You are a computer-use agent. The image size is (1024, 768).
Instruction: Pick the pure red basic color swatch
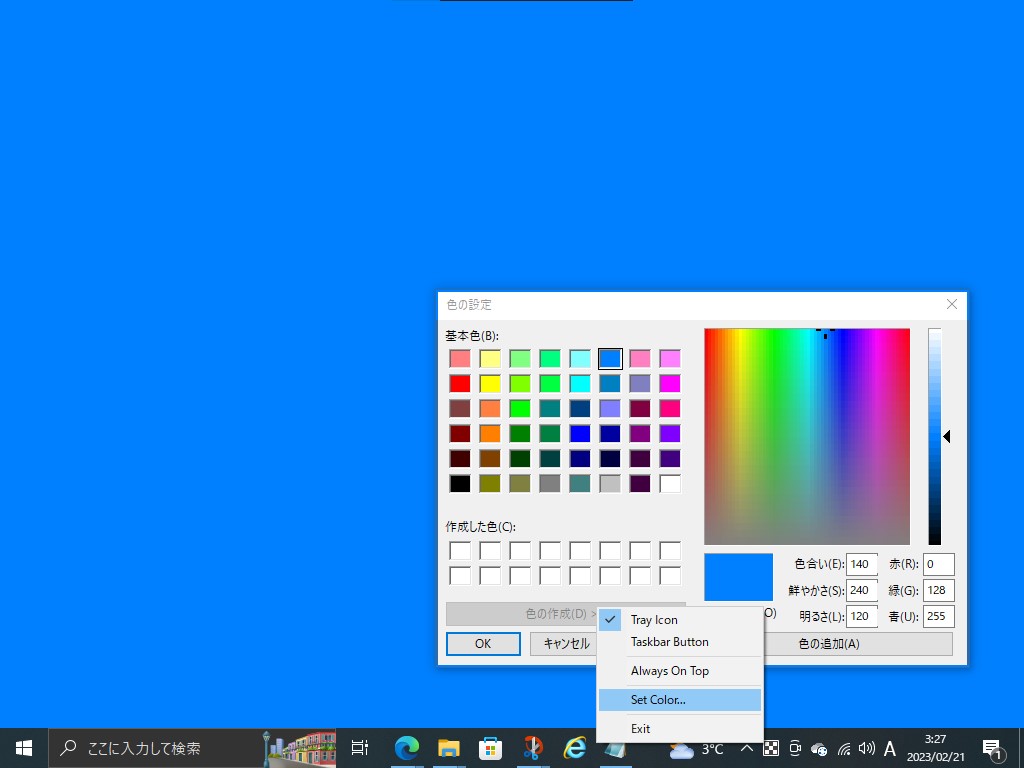coord(460,383)
